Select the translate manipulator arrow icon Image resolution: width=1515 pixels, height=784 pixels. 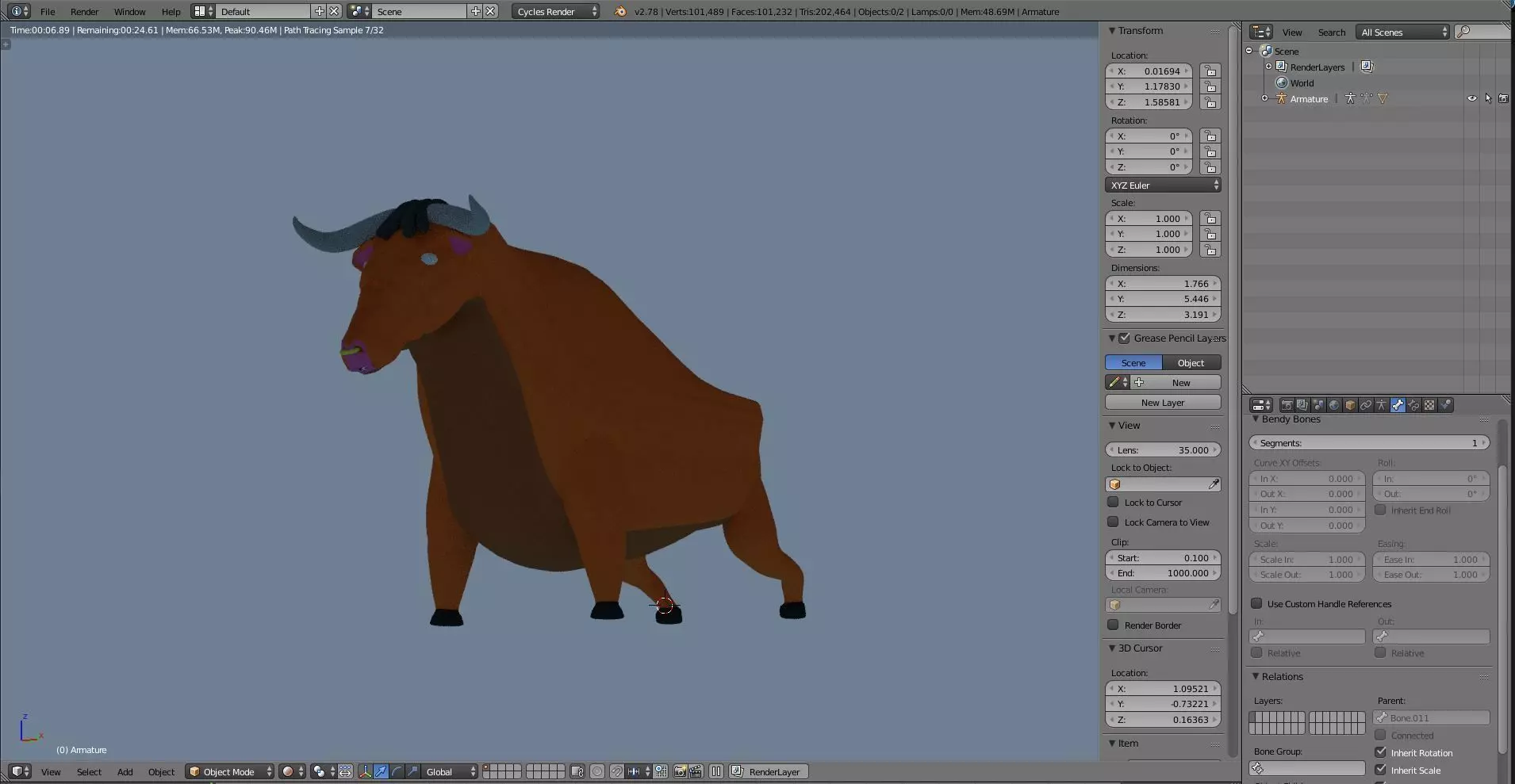381,771
